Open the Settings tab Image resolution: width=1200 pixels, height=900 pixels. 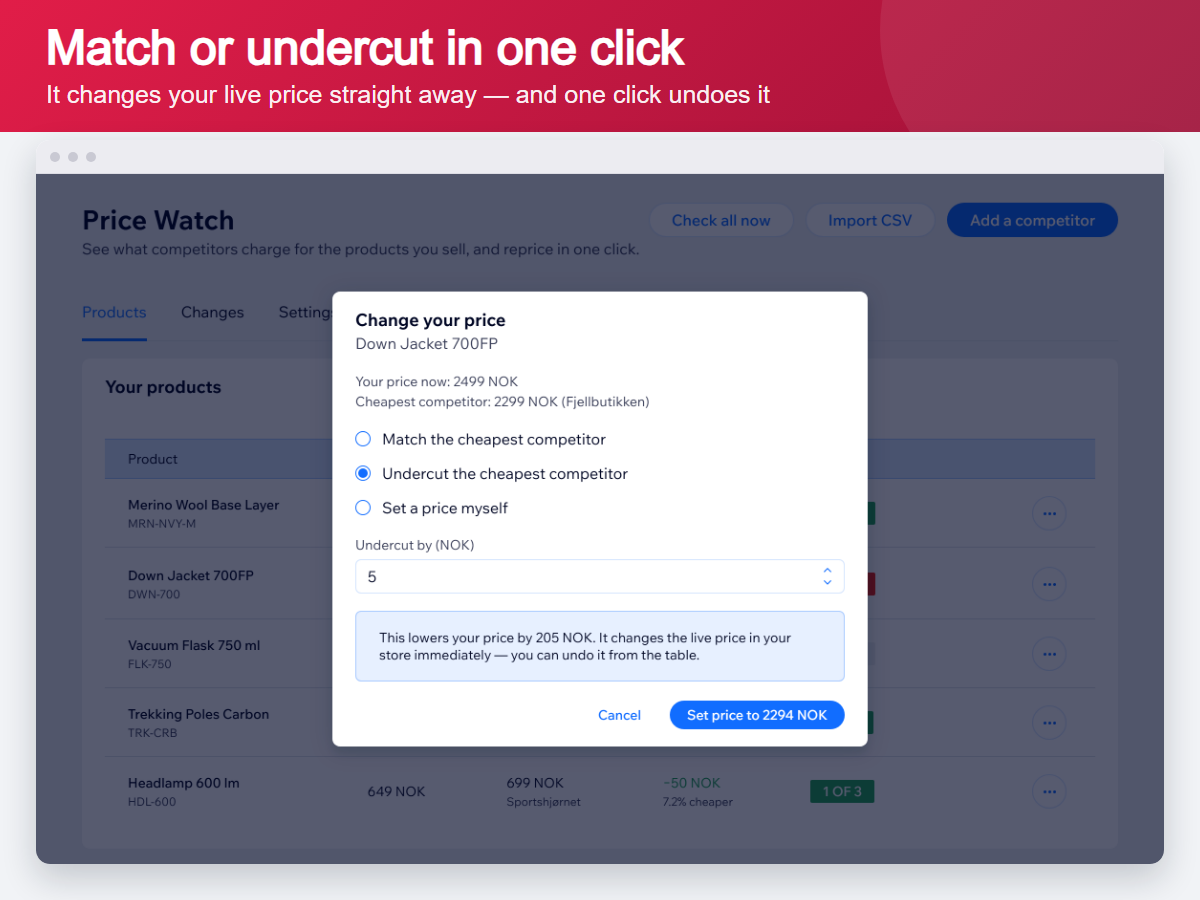pos(305,312)
